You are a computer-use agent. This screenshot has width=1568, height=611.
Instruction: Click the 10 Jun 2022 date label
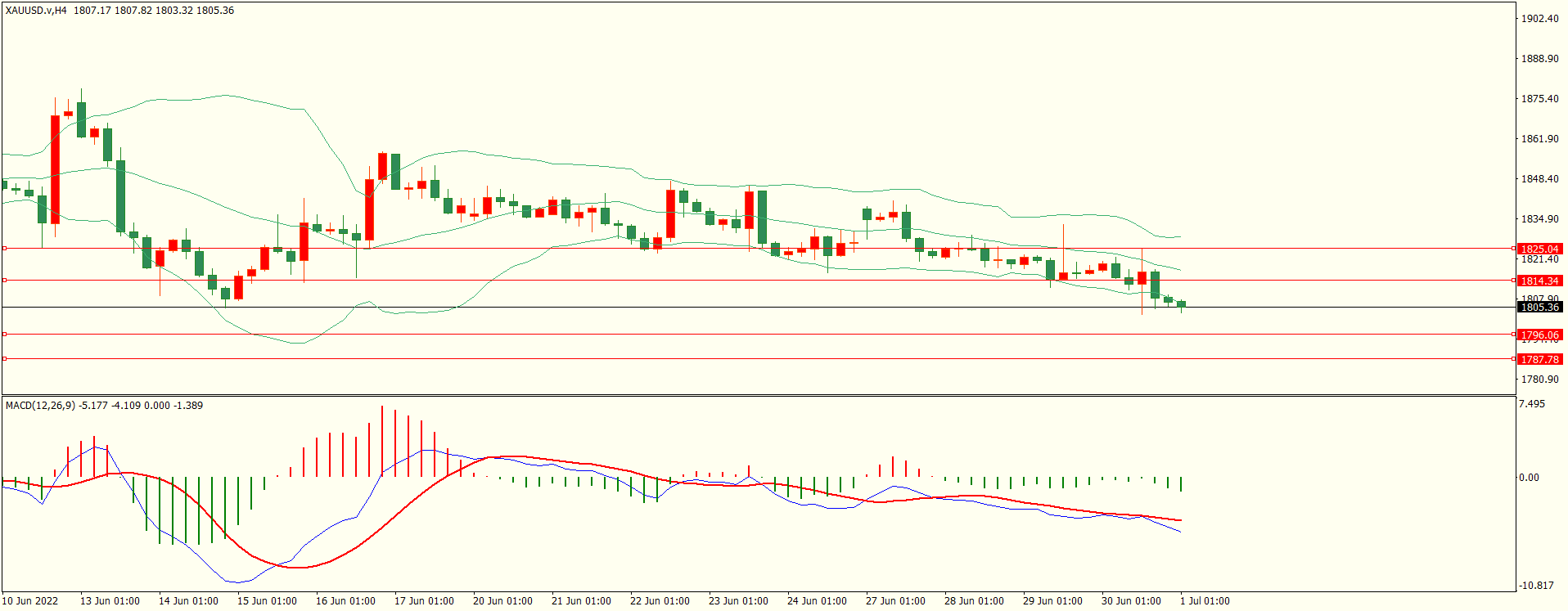click(30, 601)
